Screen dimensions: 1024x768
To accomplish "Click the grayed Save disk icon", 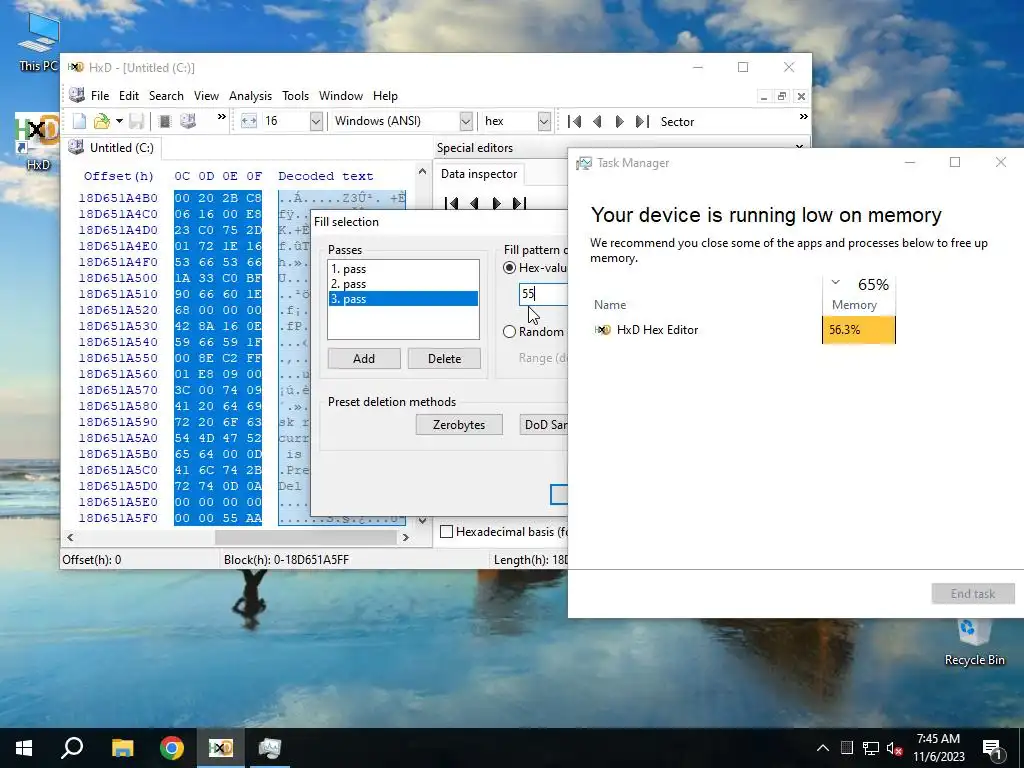I will point(136,121).
